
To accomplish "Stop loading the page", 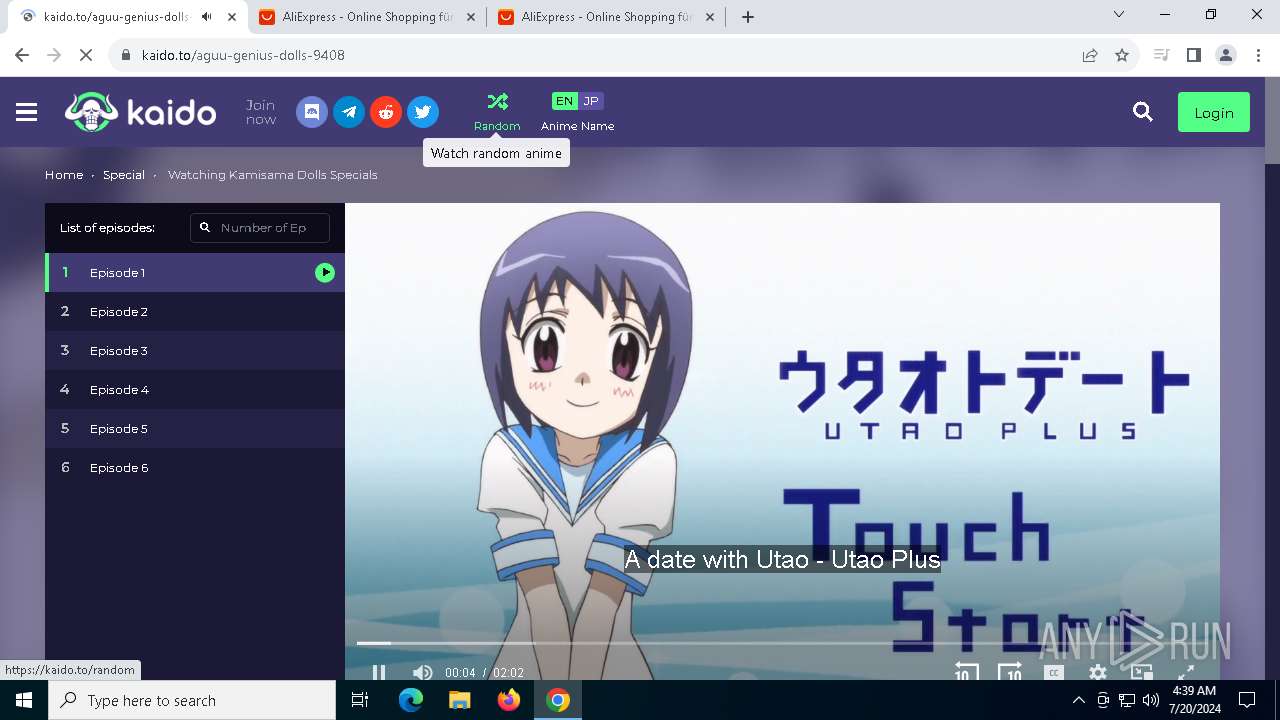I will 86,55.
